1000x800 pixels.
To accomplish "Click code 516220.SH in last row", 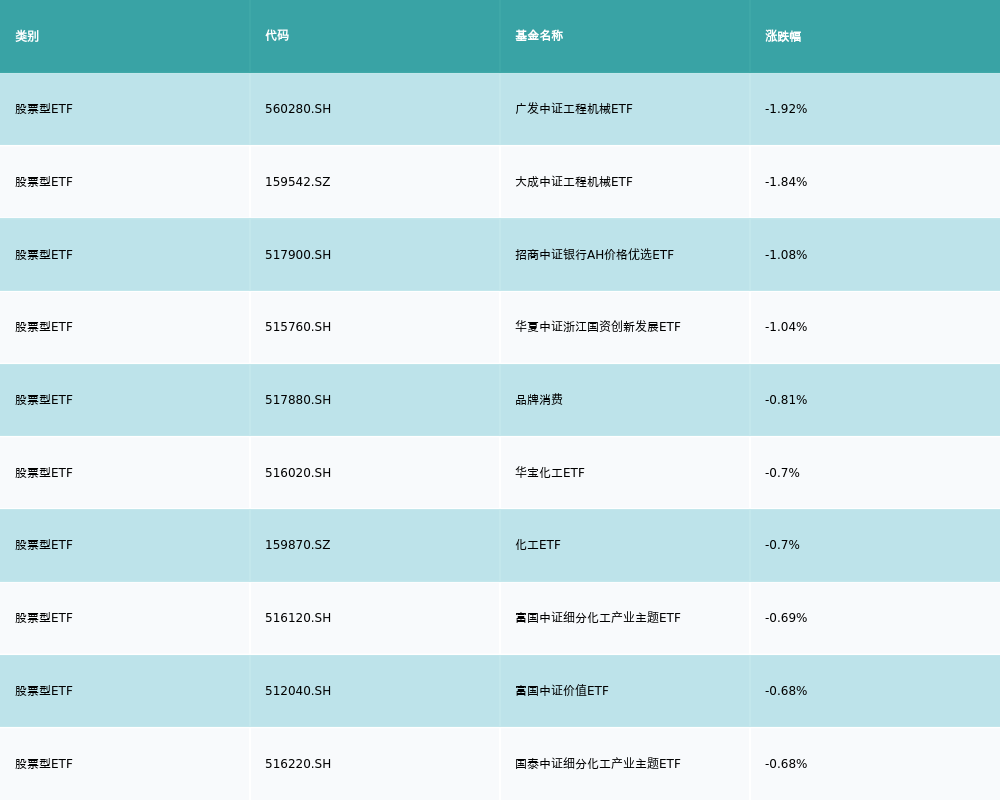I will (x=298, y=764).
